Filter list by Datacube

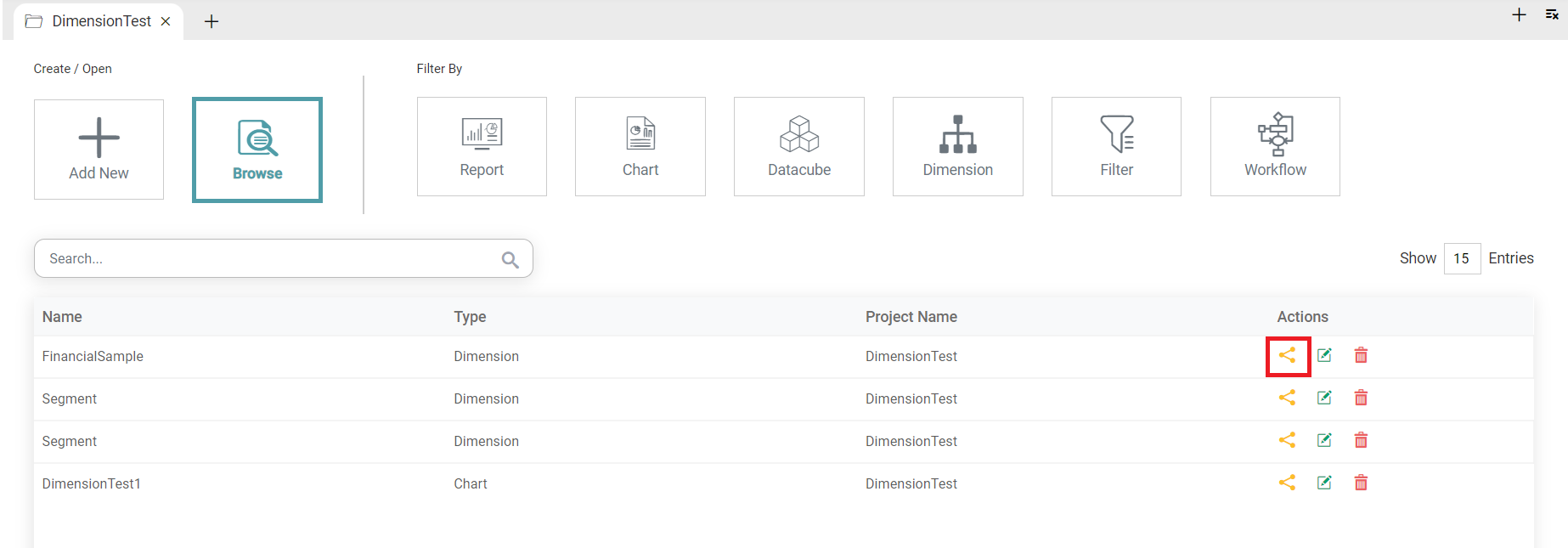point(798,147)
